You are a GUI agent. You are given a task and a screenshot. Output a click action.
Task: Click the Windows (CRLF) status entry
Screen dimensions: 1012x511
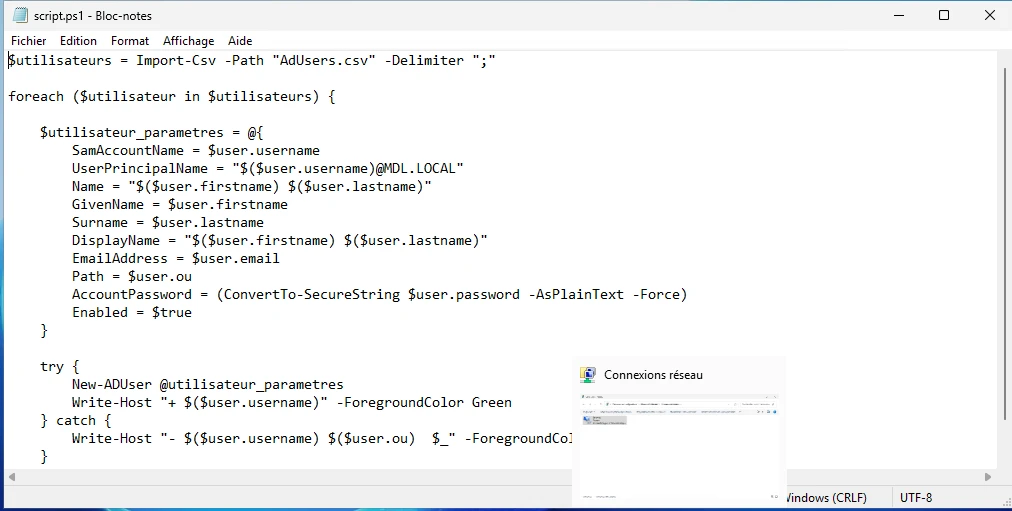point(825,497)
